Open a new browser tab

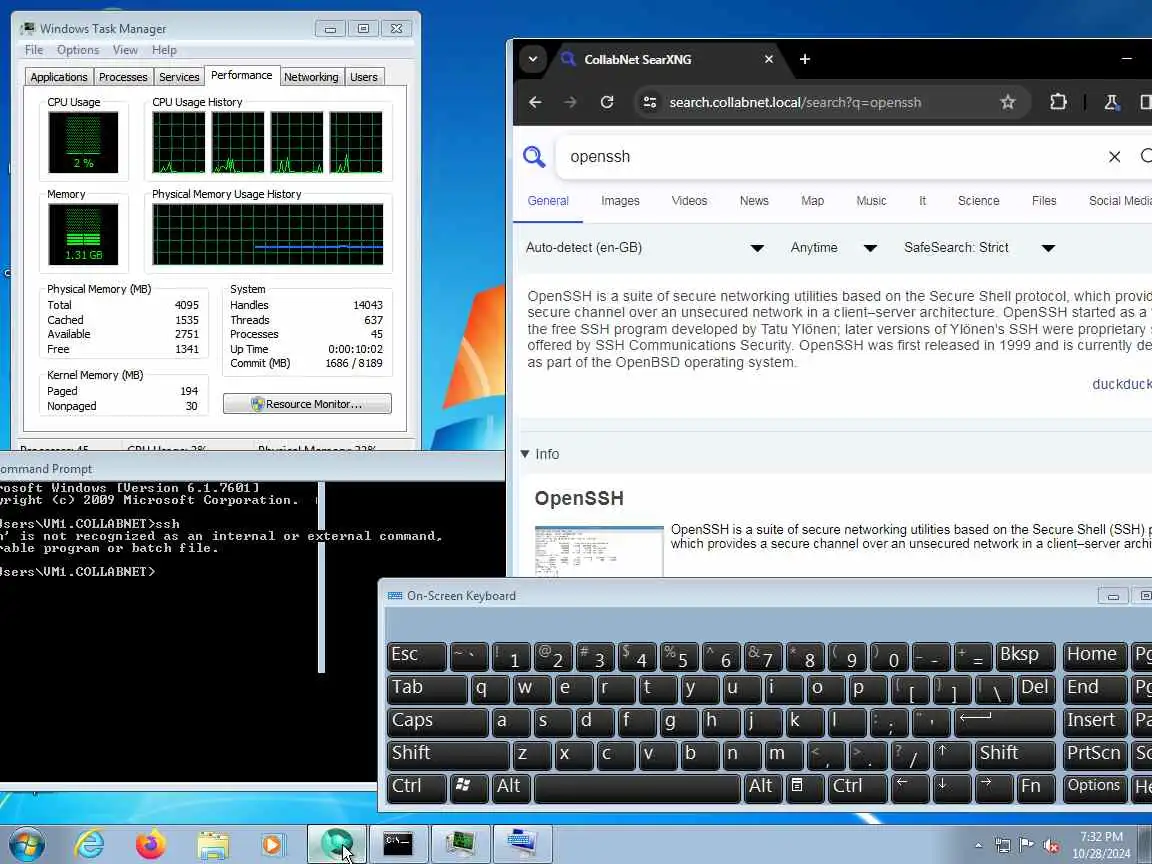pyautogui.click(x=804, y=60)
